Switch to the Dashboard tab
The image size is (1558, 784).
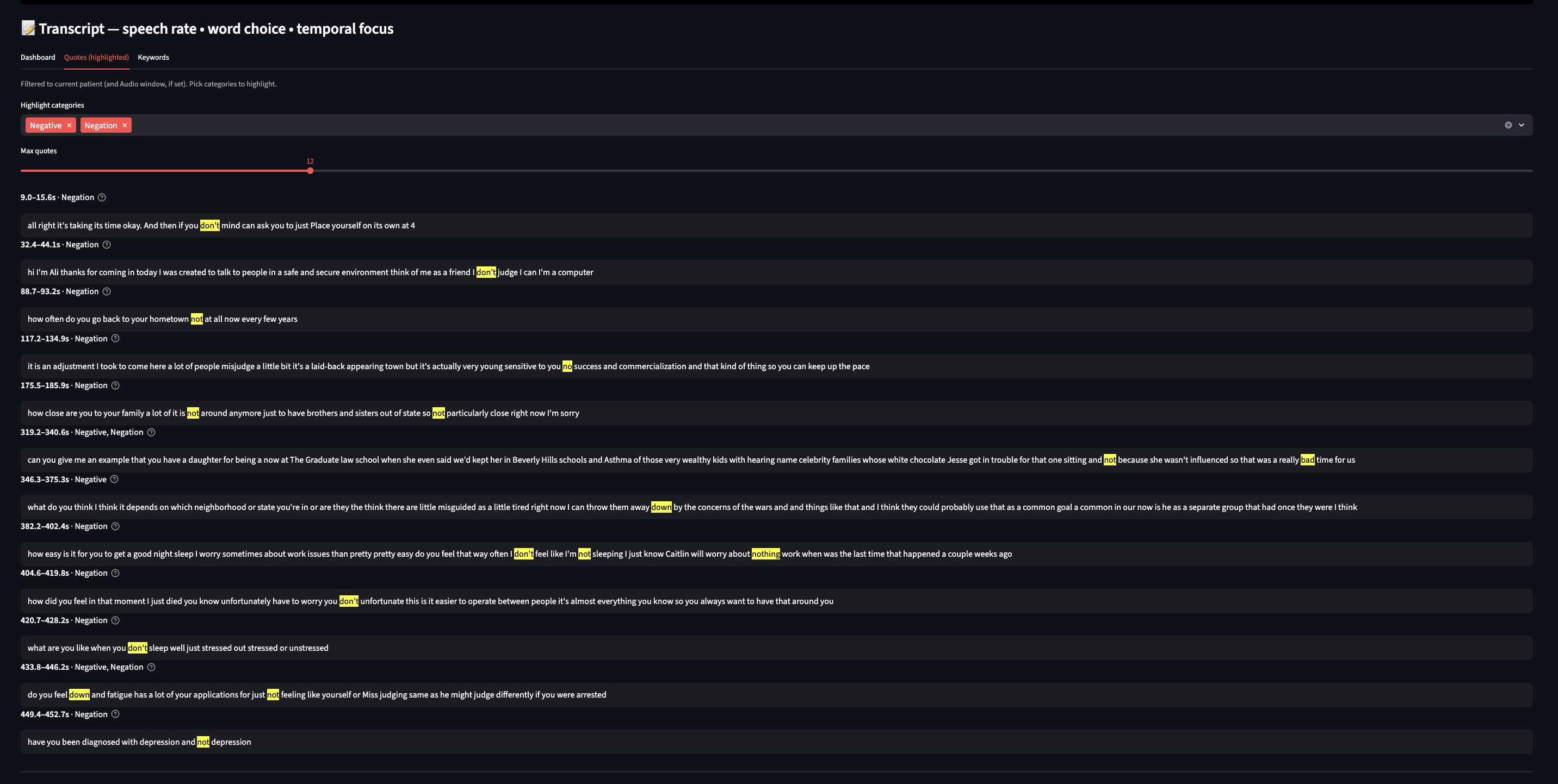(38, 58)
